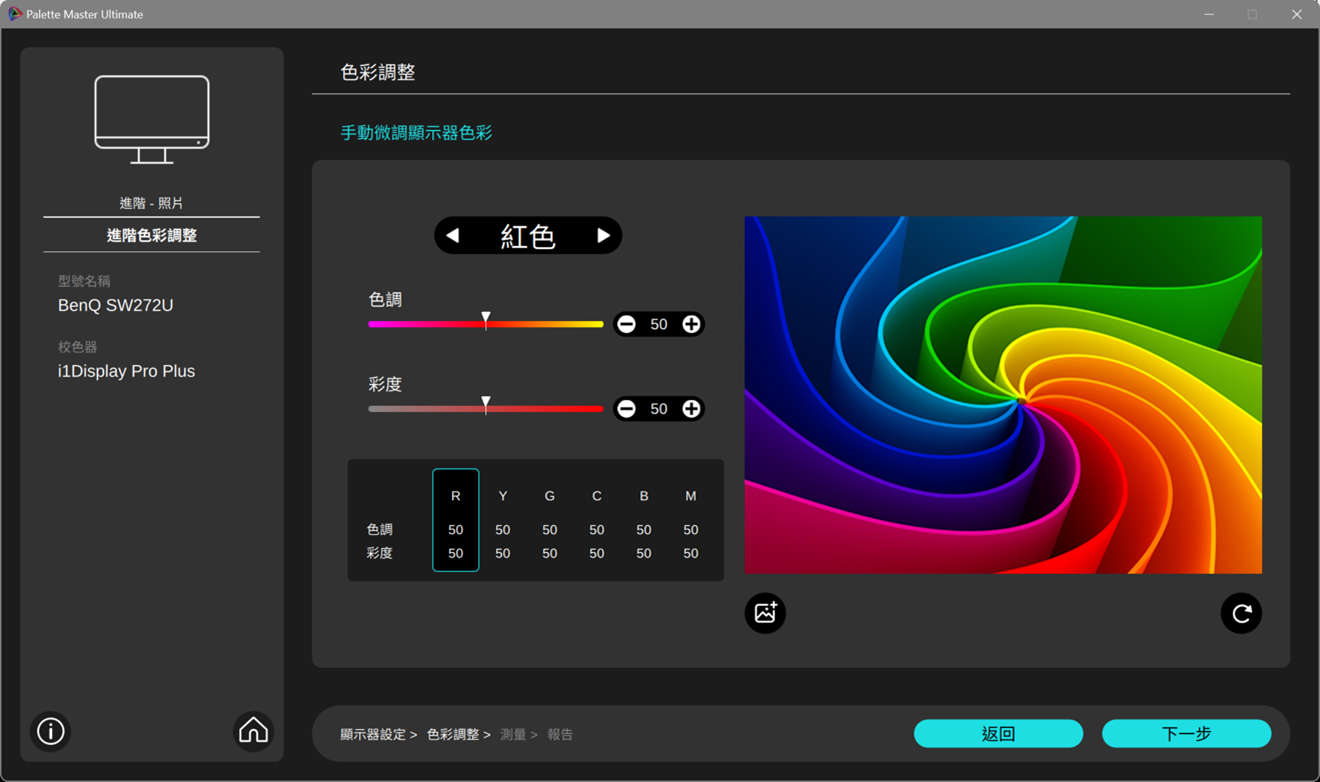1320x782 pixels.
Task: Click the 下一步 next button
Action: coord(1186,733)
